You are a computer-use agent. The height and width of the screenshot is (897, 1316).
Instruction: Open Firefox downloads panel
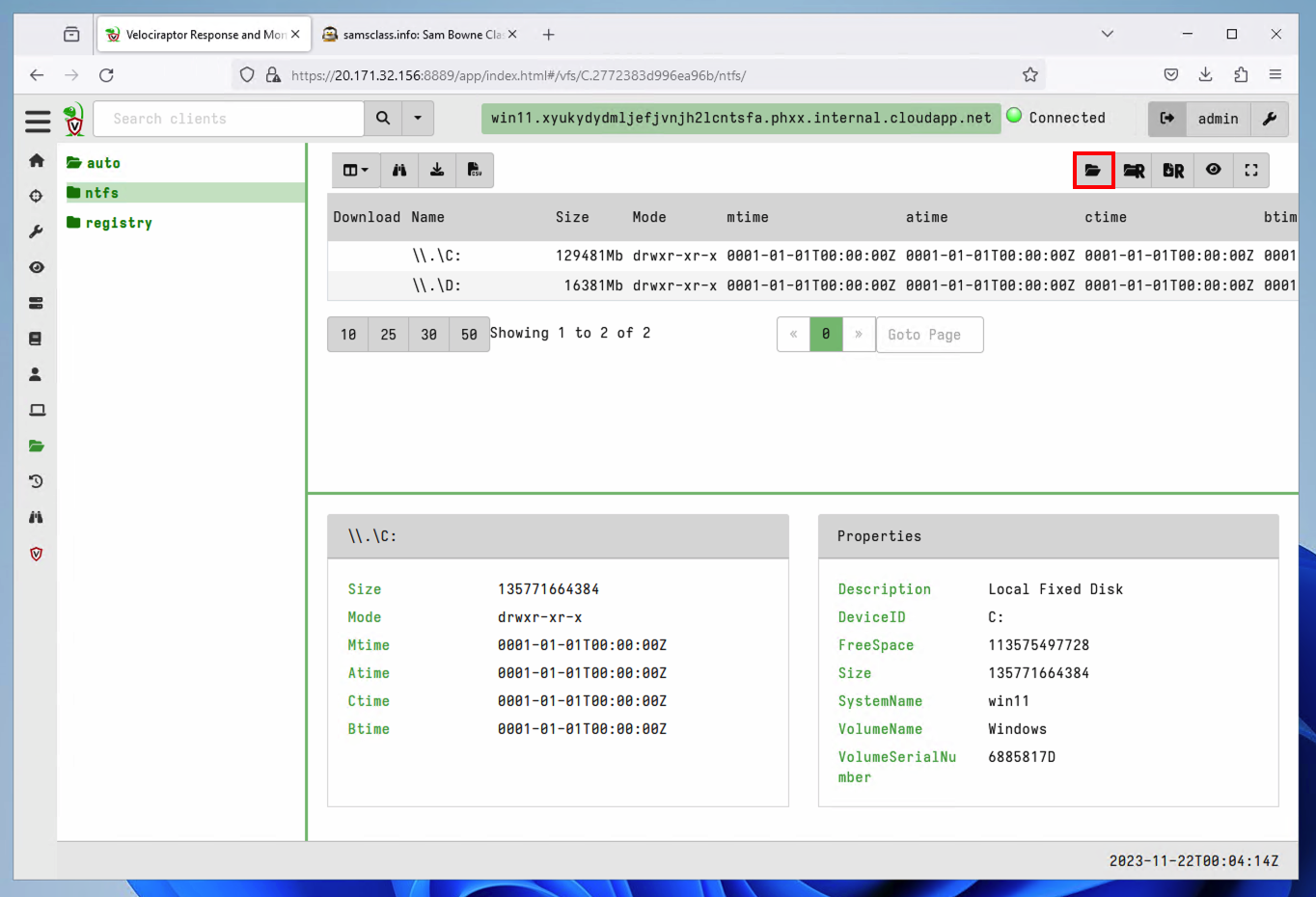1206,75
